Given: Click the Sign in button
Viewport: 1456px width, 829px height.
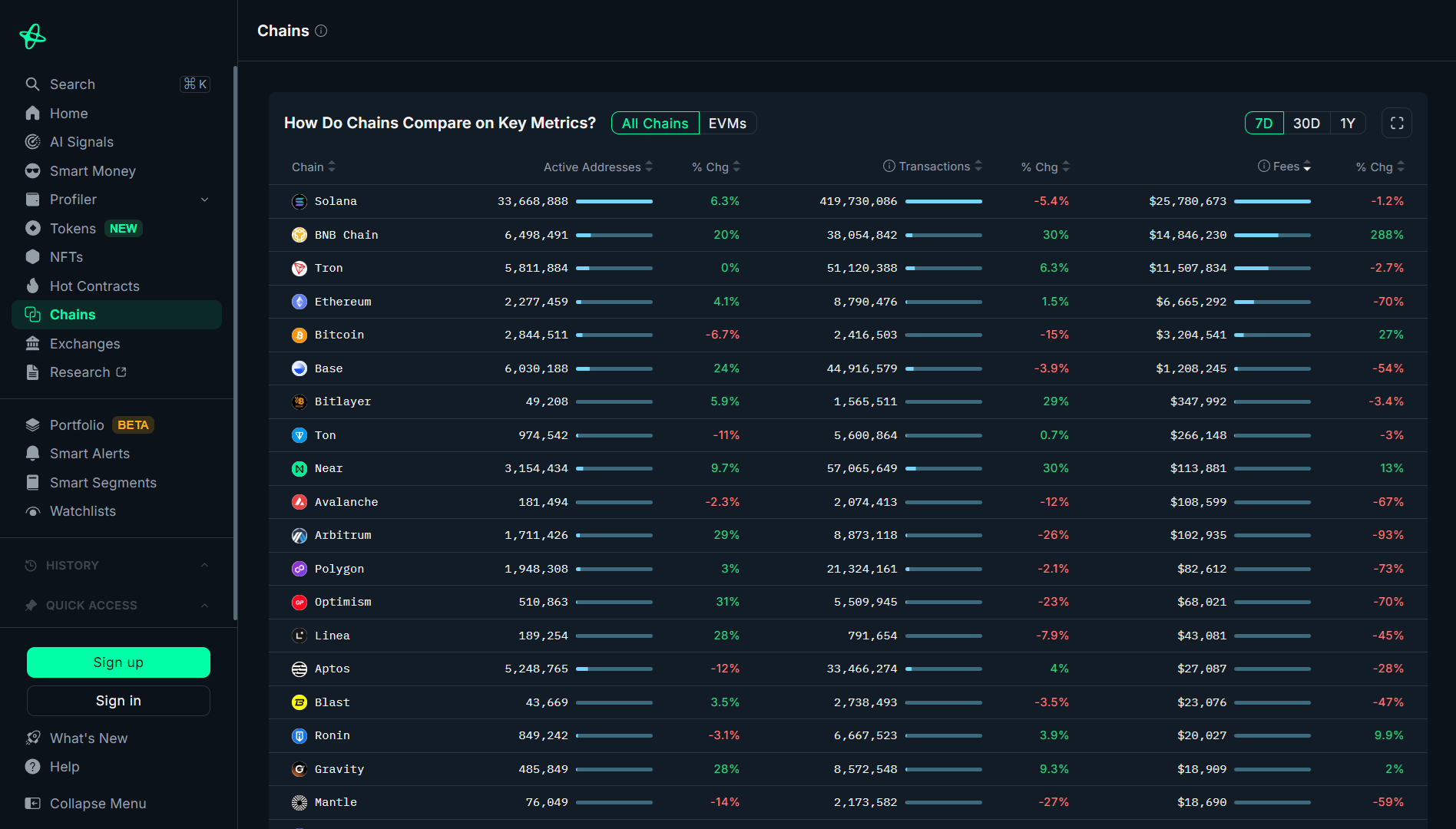Looking at the screenshot, I should point(118,701).
